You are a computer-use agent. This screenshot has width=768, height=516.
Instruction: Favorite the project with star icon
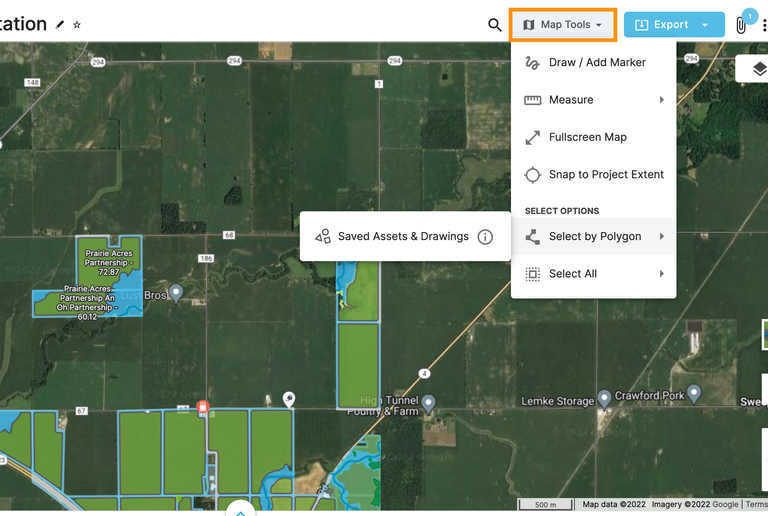pos(77,24)
